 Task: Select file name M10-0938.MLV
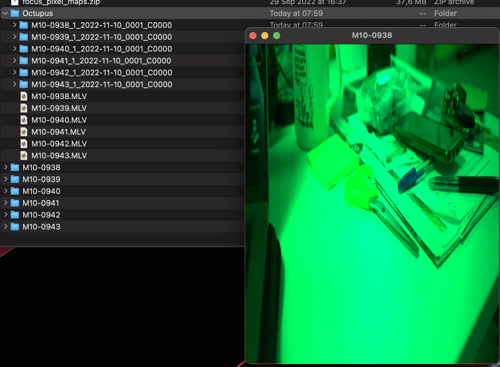[x=59, y=96]
